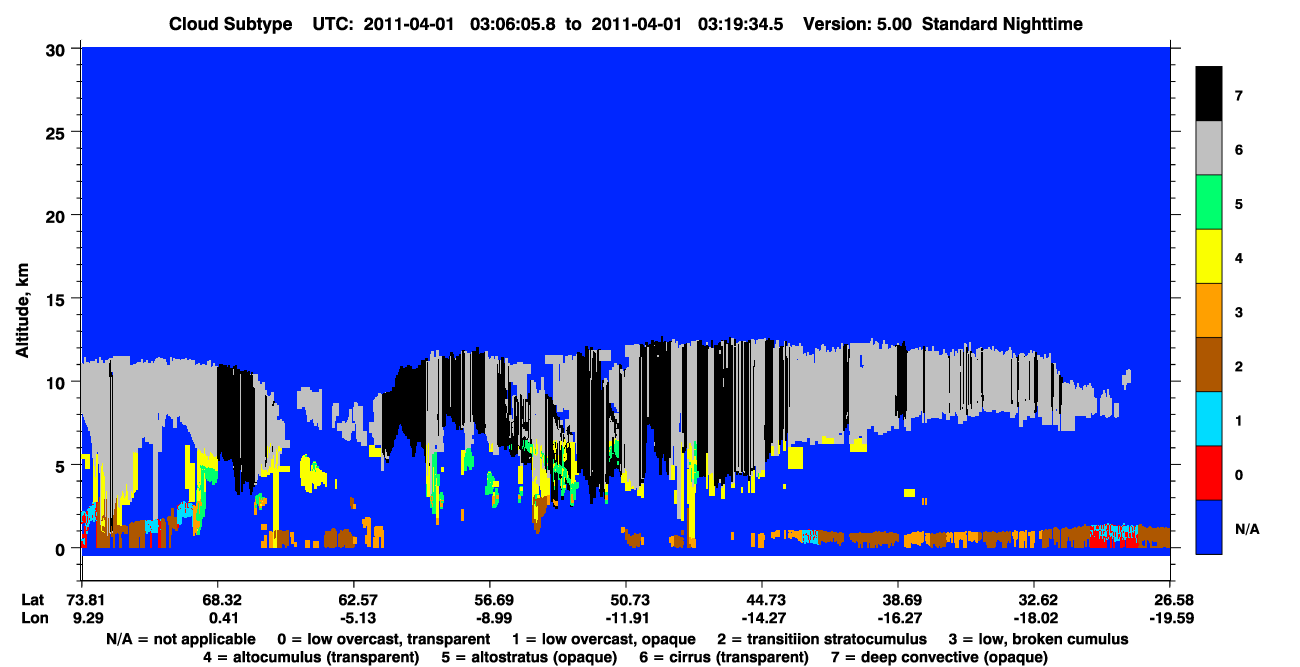Click legend text '7 = deep convective (opaque)'

click(940, 657)
